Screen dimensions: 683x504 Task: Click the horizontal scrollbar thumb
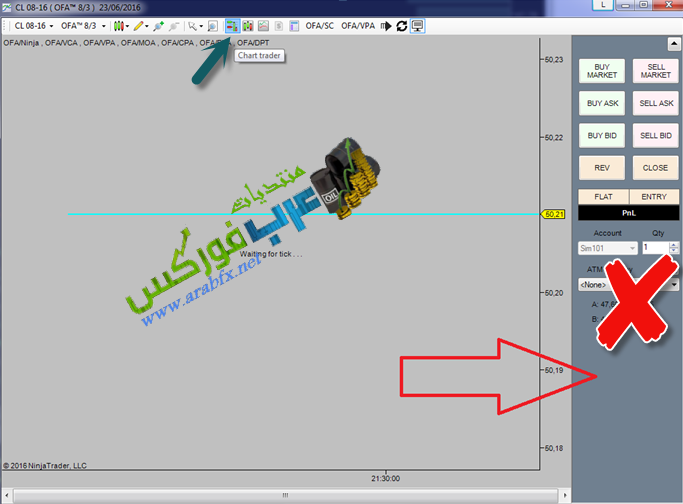coord(285,495)
